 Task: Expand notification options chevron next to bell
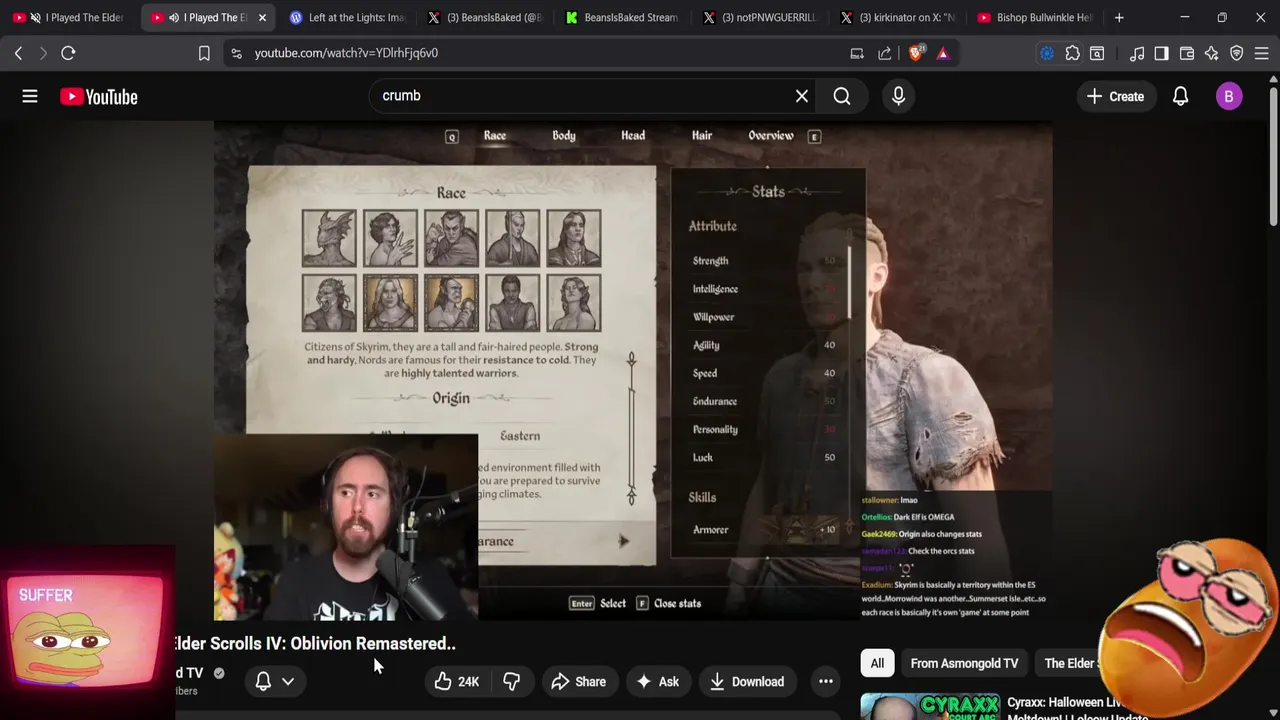288,682
